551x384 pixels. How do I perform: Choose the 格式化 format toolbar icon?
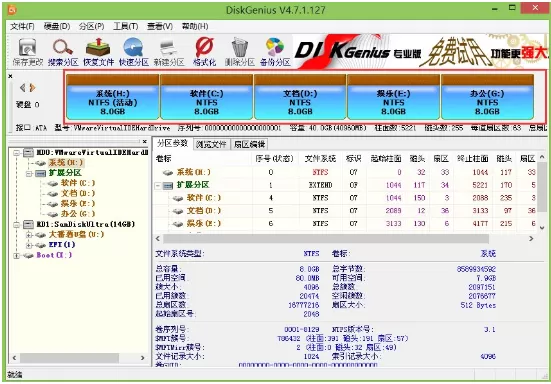coord(205,52)
